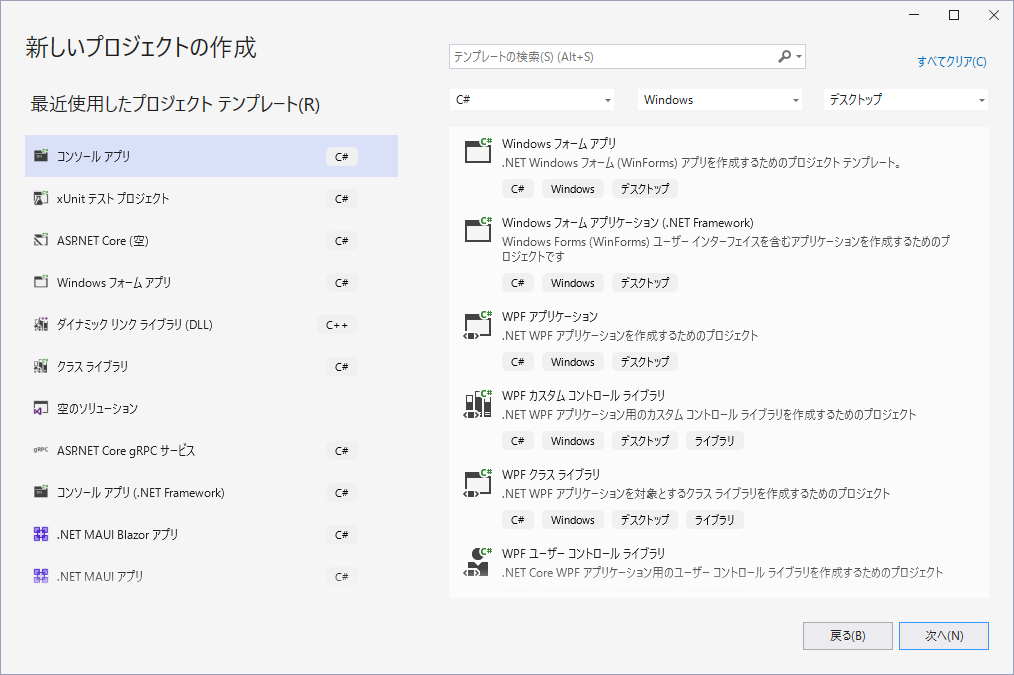Click the WPF カスタム コントロール ライブラリ icon

478,404
